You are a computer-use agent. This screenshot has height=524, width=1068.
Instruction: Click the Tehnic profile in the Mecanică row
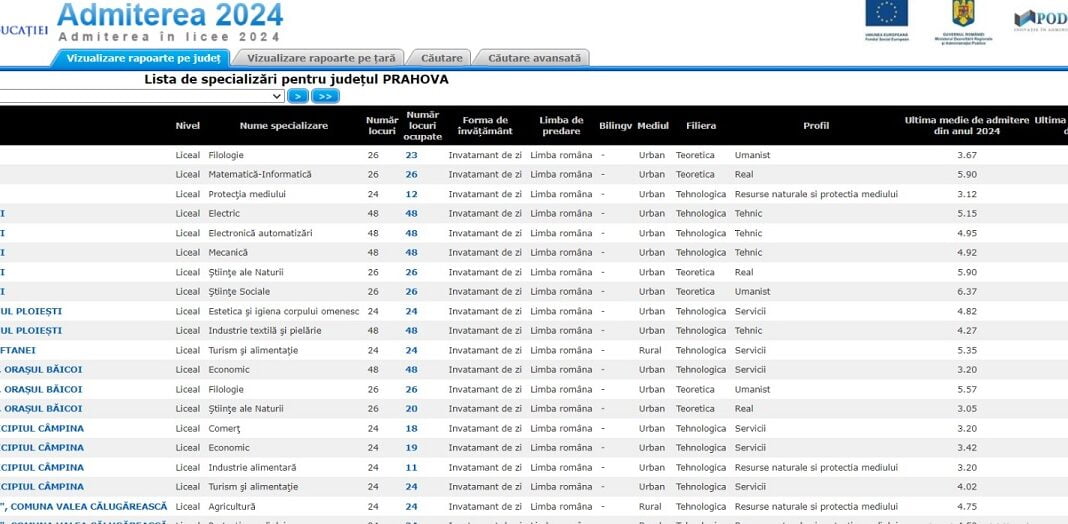749,252
